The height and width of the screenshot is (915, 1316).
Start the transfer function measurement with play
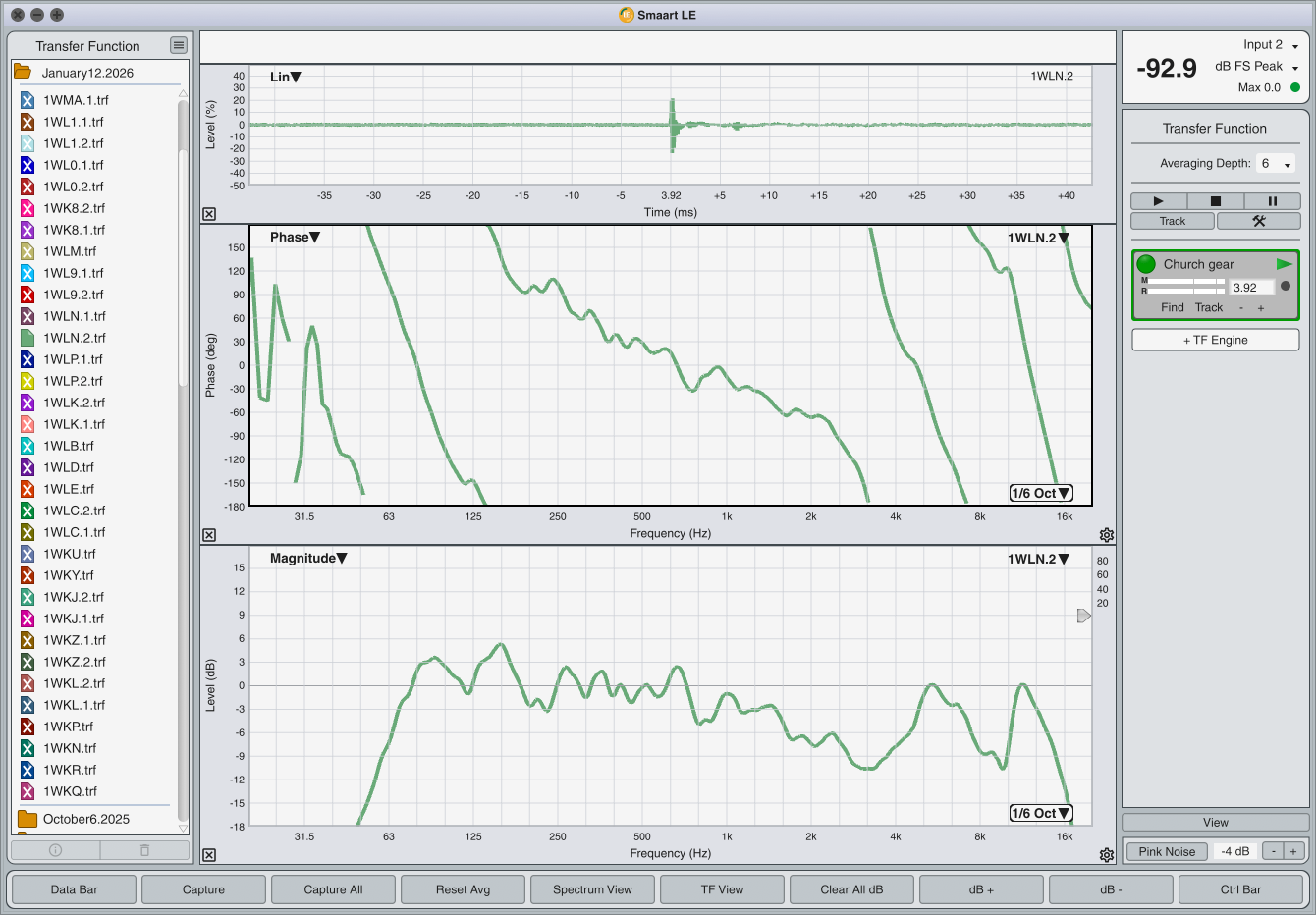pyautogui.click(x=1158, y=201)
